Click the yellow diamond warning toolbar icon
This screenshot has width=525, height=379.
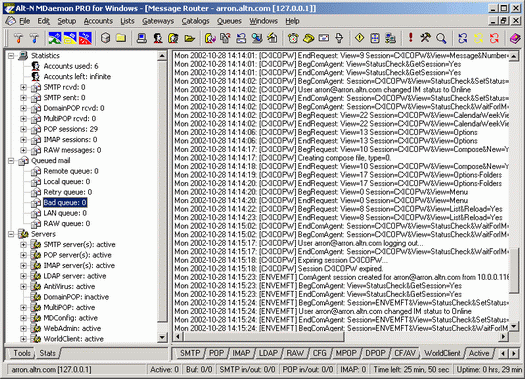359,38
